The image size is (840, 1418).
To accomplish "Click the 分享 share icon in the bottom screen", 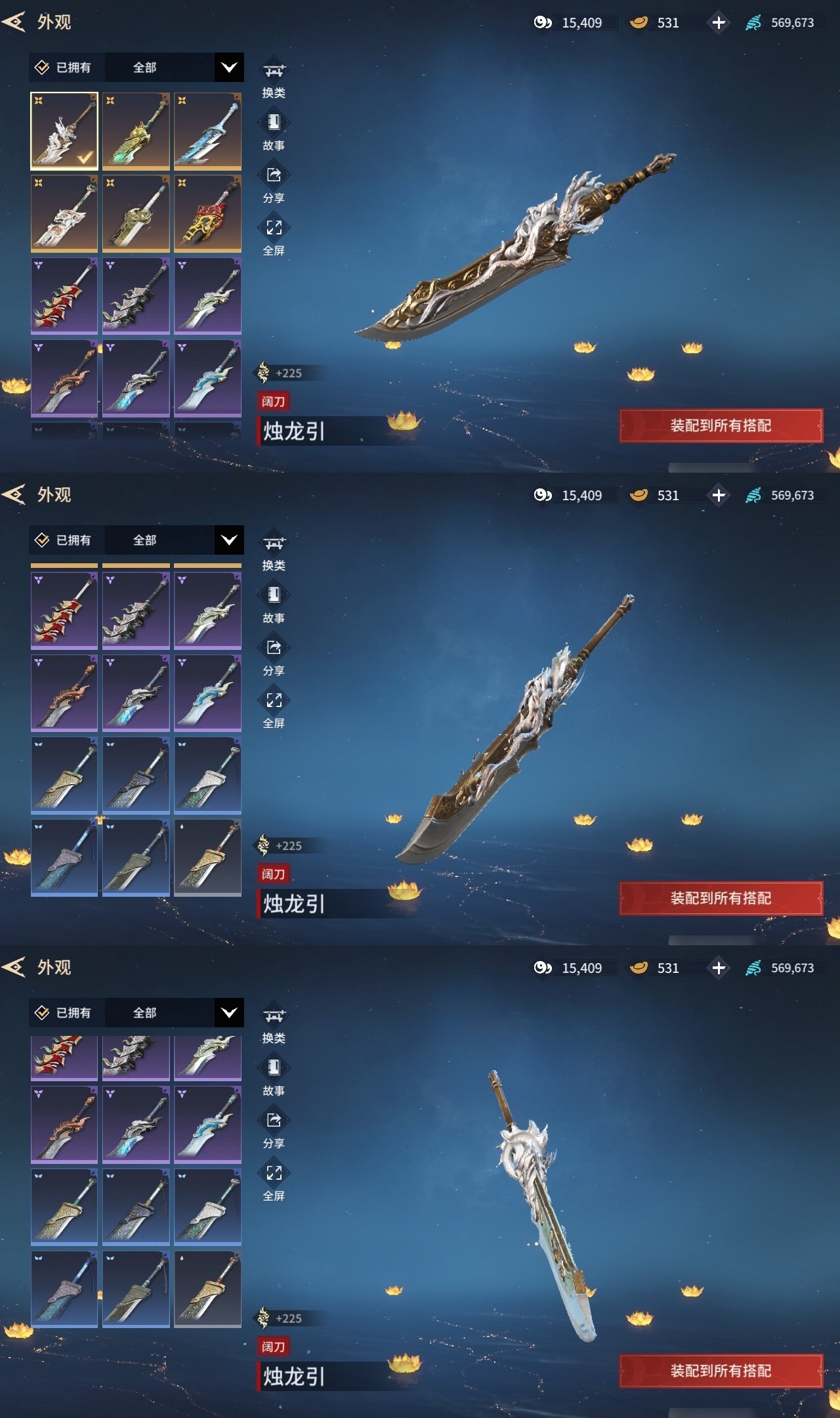I will (x=274, y=1120).
